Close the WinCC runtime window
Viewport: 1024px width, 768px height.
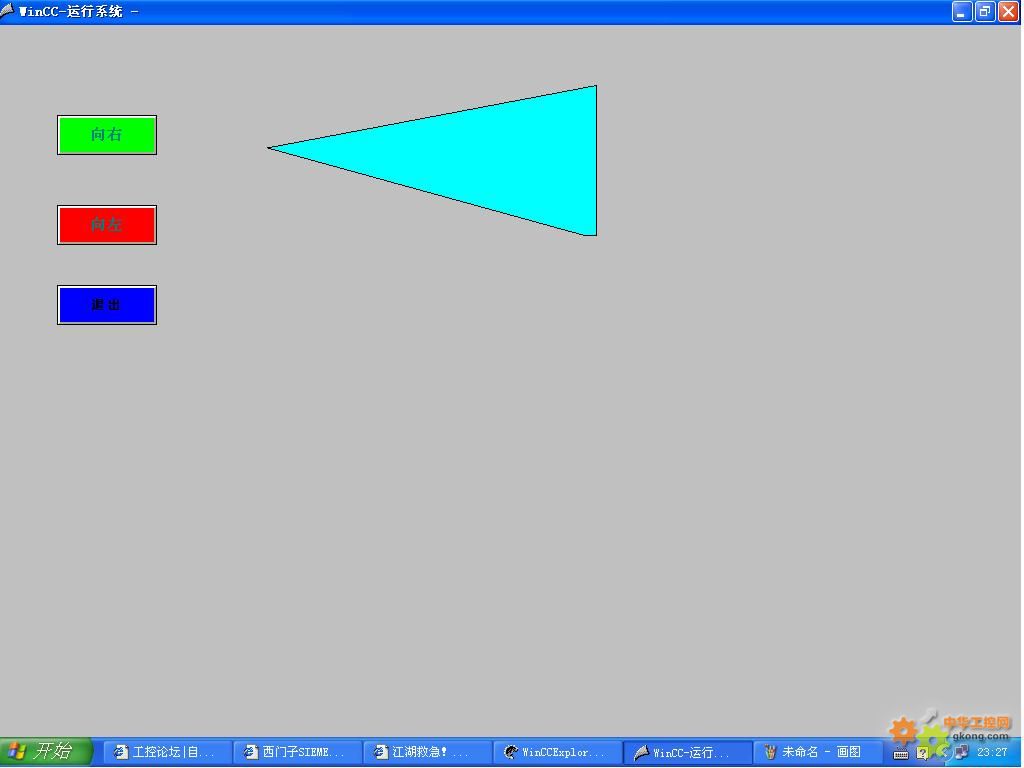click(1008, 11)
